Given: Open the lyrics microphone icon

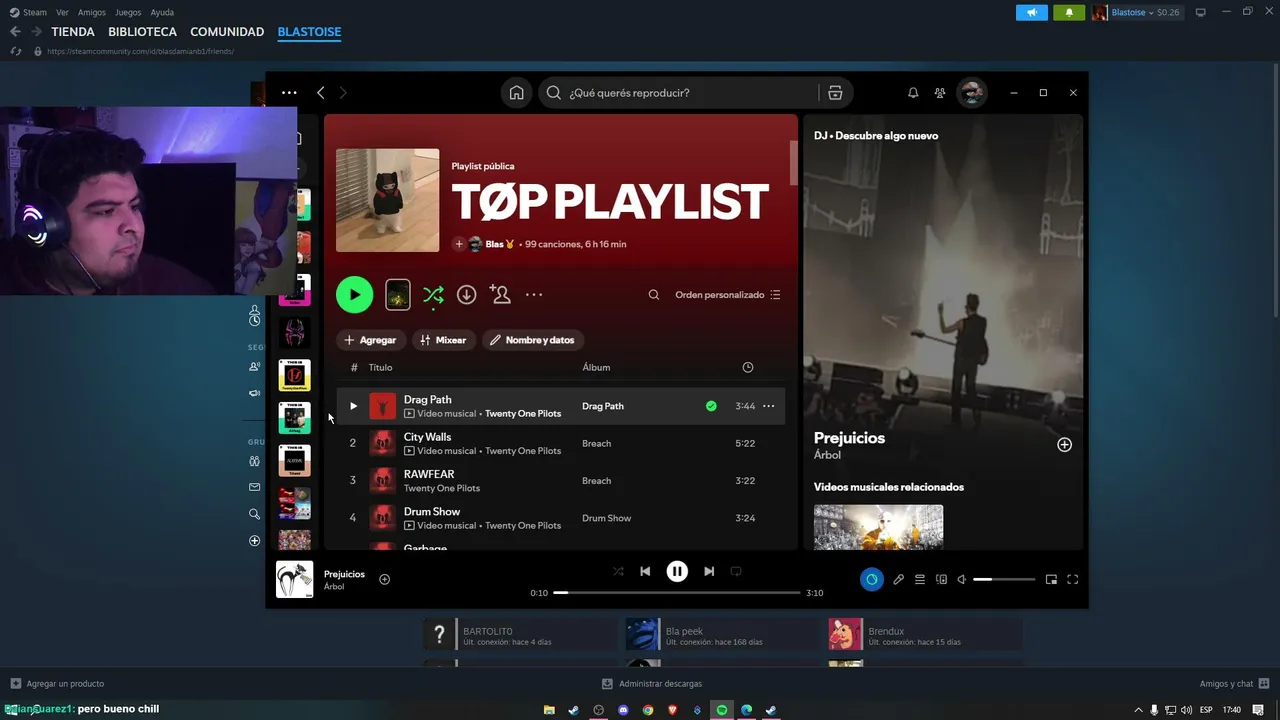Looking at the screenshot, I should tap(898, 579).
